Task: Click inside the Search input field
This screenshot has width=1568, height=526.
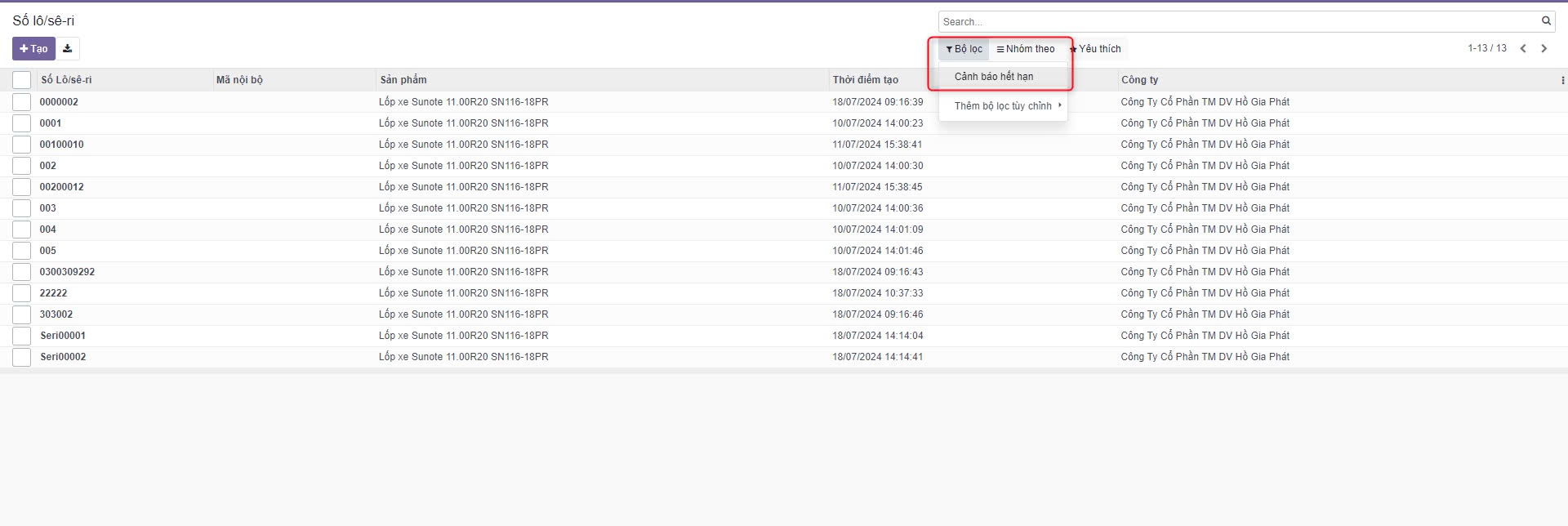Action: click(x=1233, y=22)
